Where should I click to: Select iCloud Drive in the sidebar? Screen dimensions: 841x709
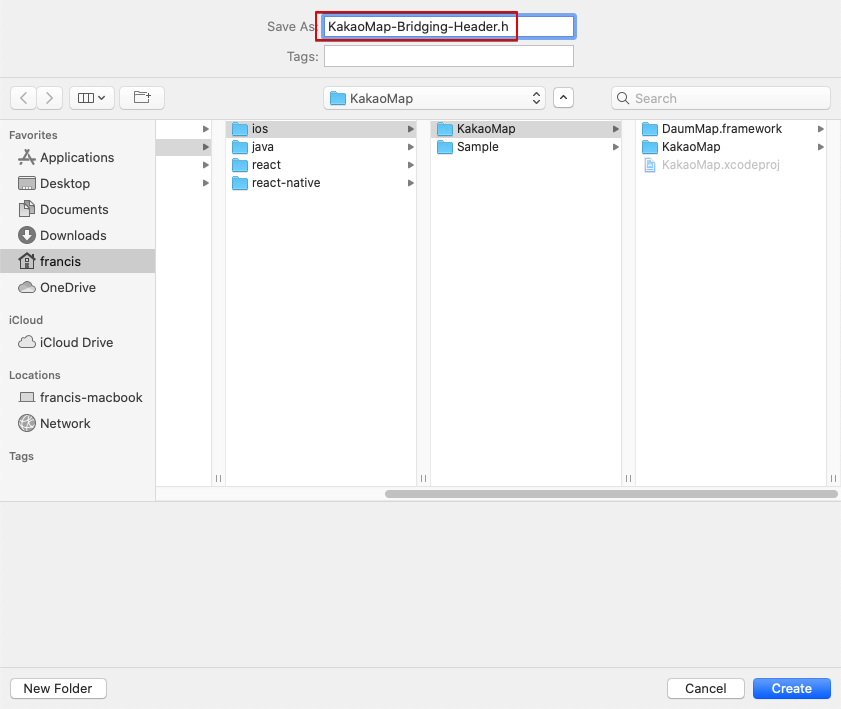coord(77,342)
